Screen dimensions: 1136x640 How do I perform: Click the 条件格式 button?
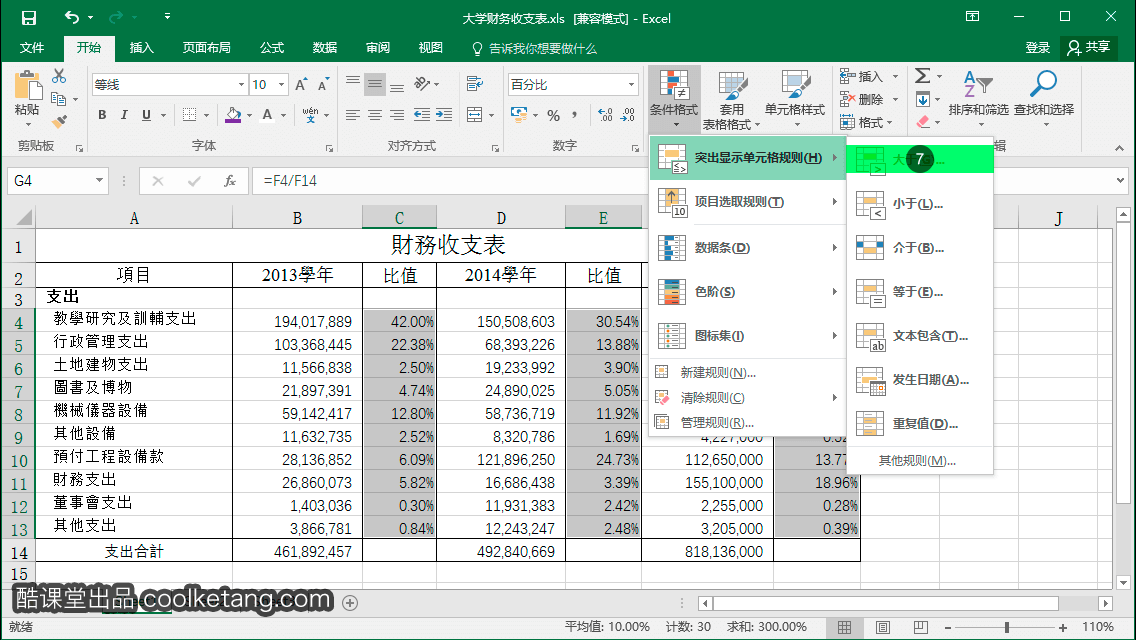674,100
